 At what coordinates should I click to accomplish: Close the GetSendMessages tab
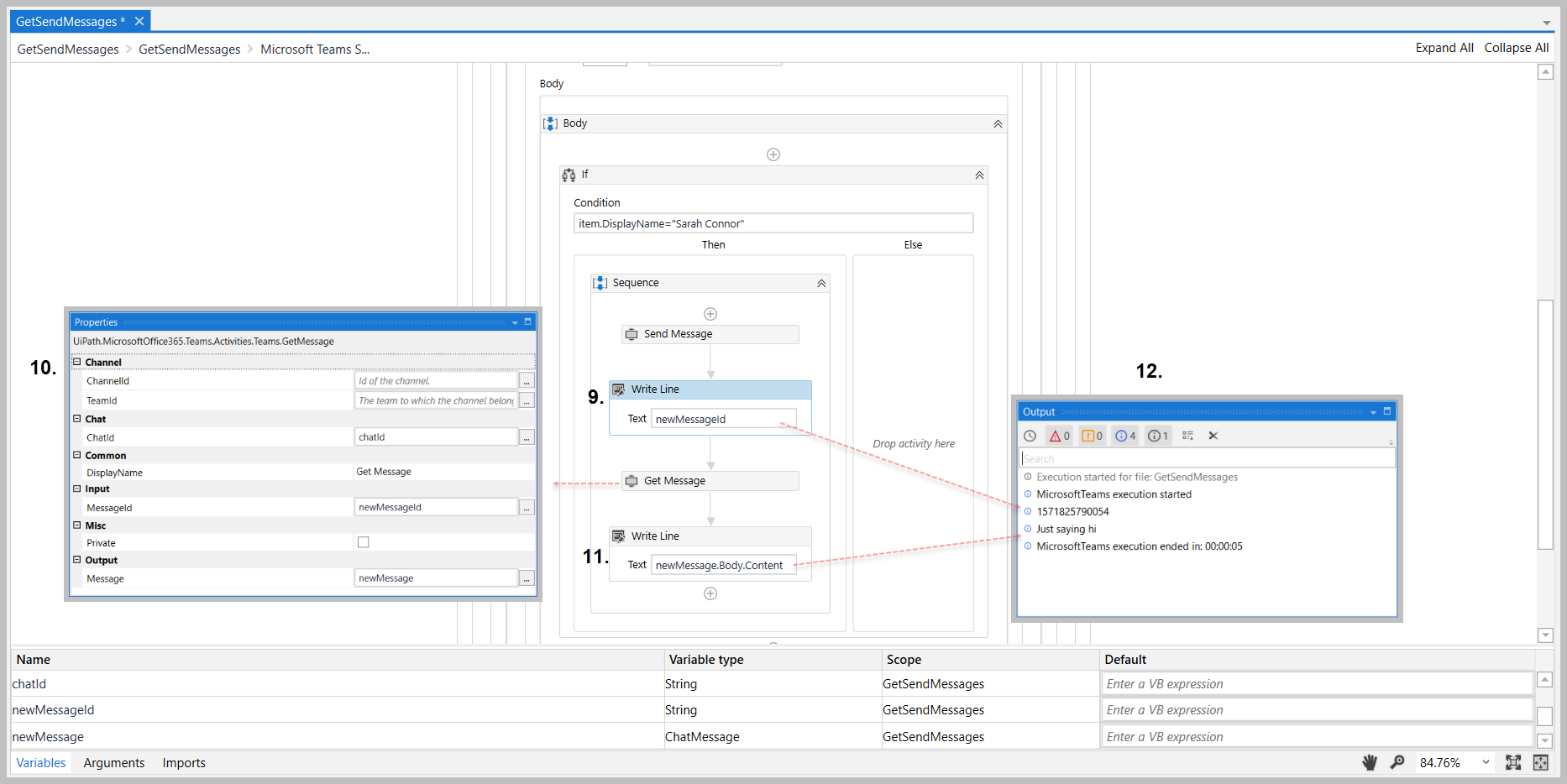(x=139, y=21)
